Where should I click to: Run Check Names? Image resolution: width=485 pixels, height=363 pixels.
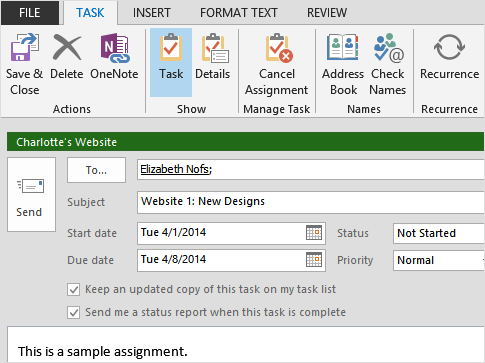coord(388,63)
